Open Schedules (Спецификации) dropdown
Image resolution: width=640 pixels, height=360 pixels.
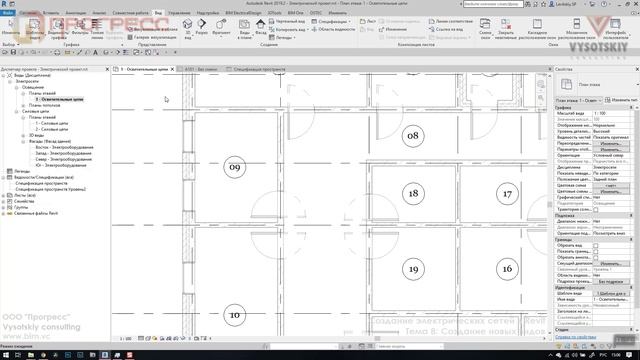point(331,21)
